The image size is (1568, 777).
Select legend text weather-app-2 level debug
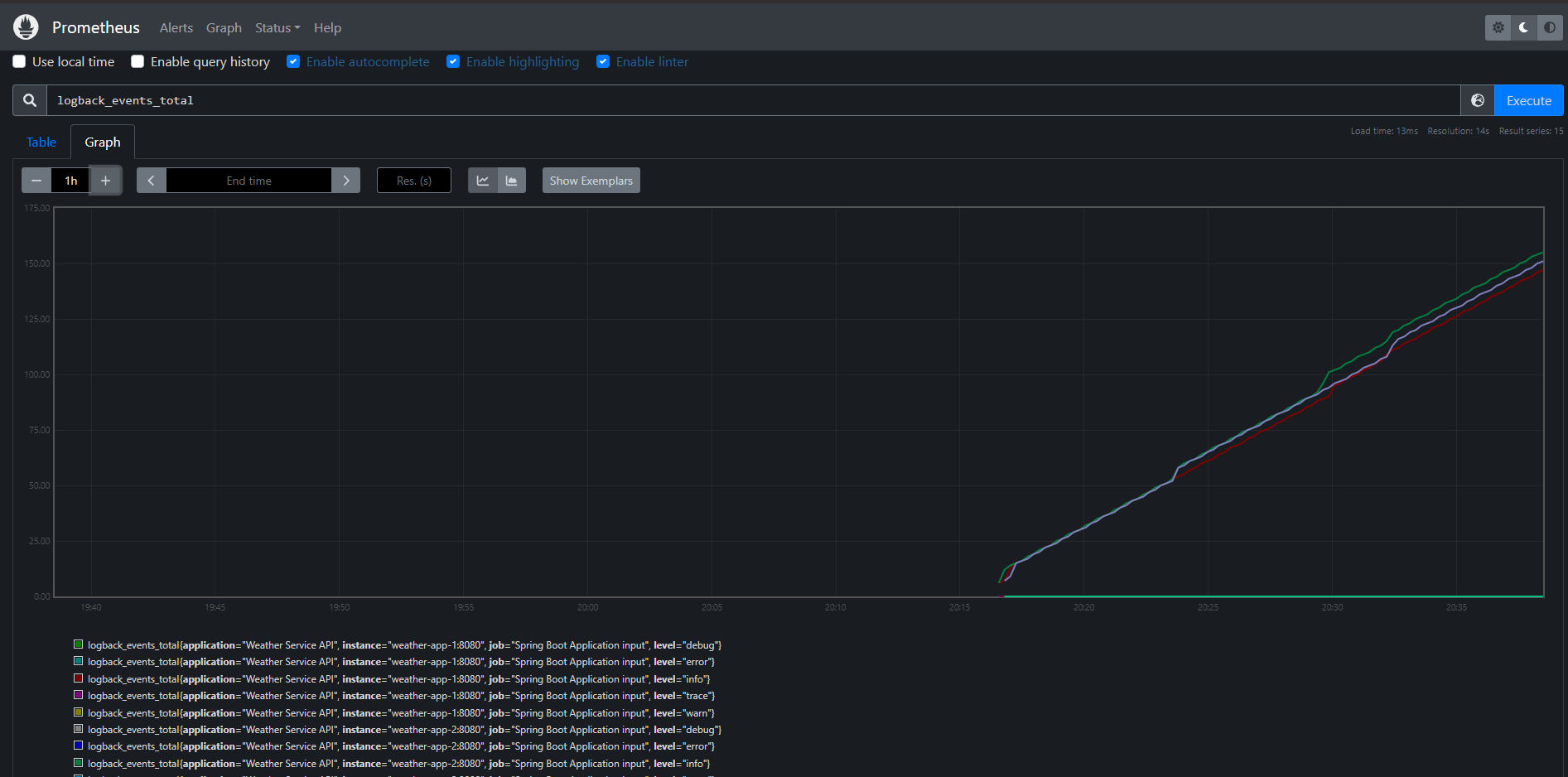pos(405,730)
